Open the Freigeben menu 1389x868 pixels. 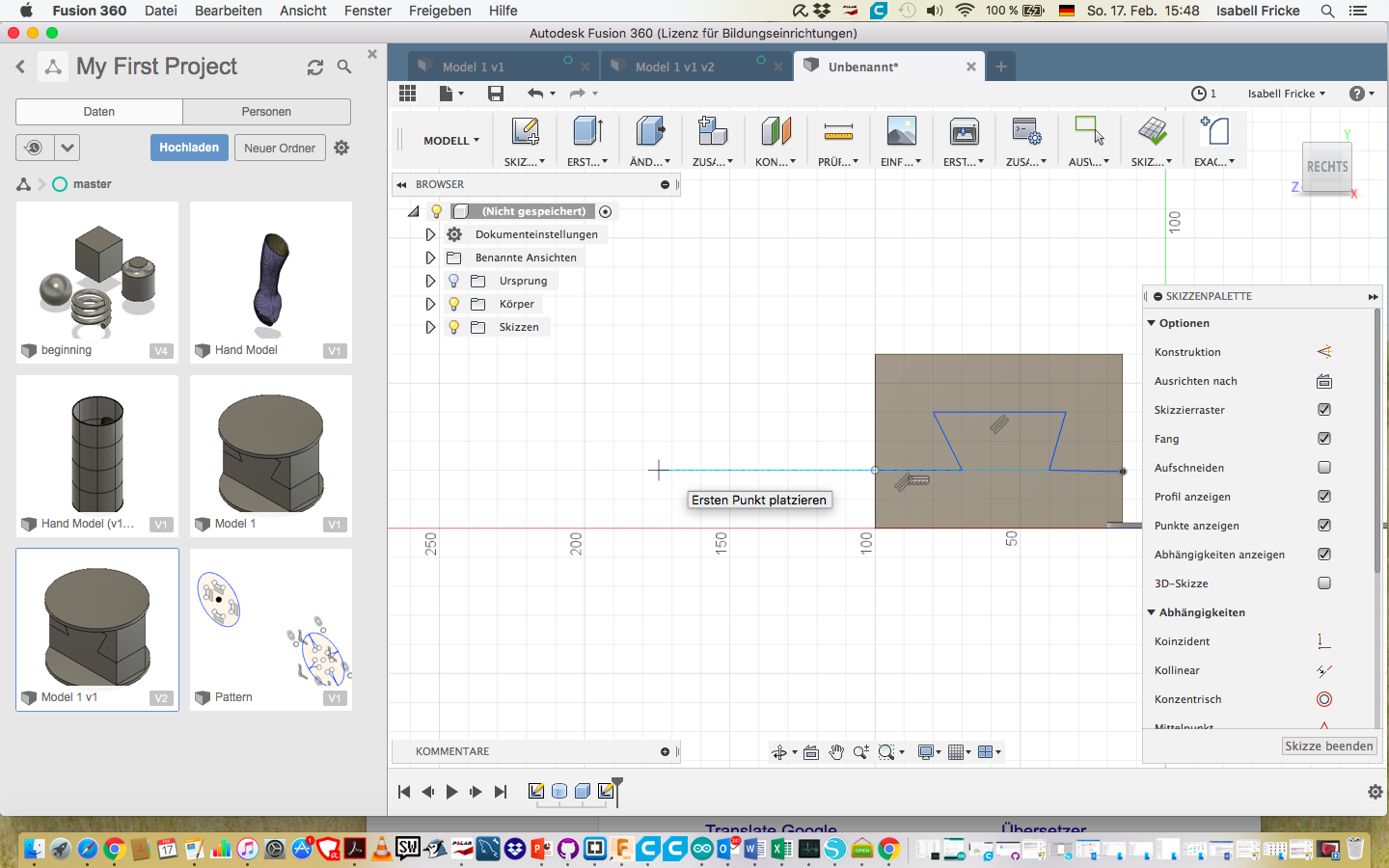coord(440,11)
